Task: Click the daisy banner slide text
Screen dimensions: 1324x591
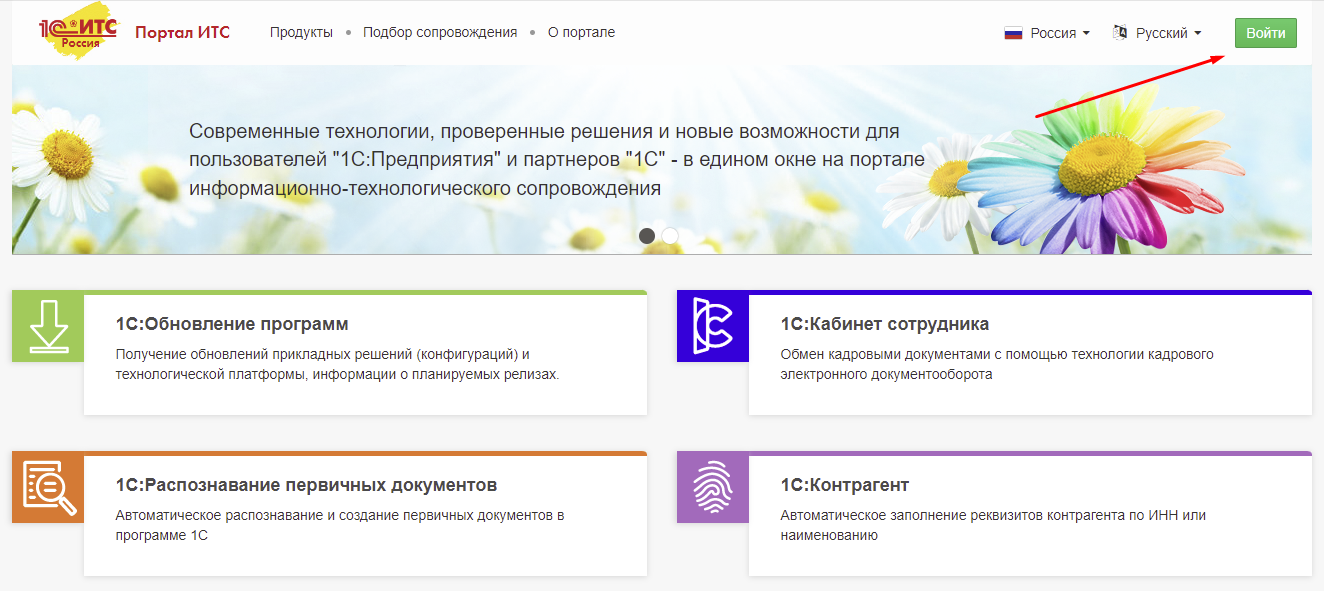Action: [x=555, y=160]
